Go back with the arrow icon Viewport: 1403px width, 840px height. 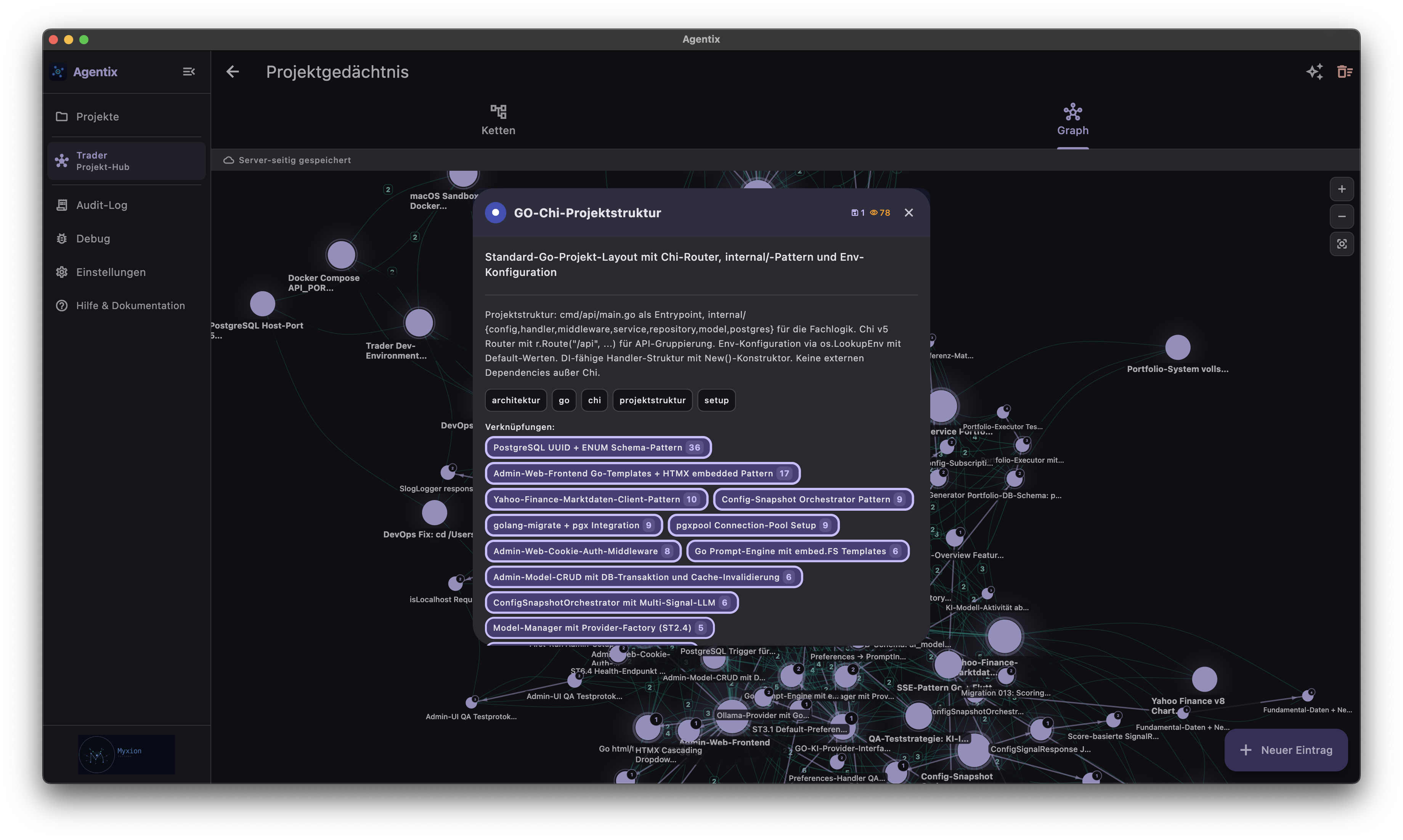point(232,71)
